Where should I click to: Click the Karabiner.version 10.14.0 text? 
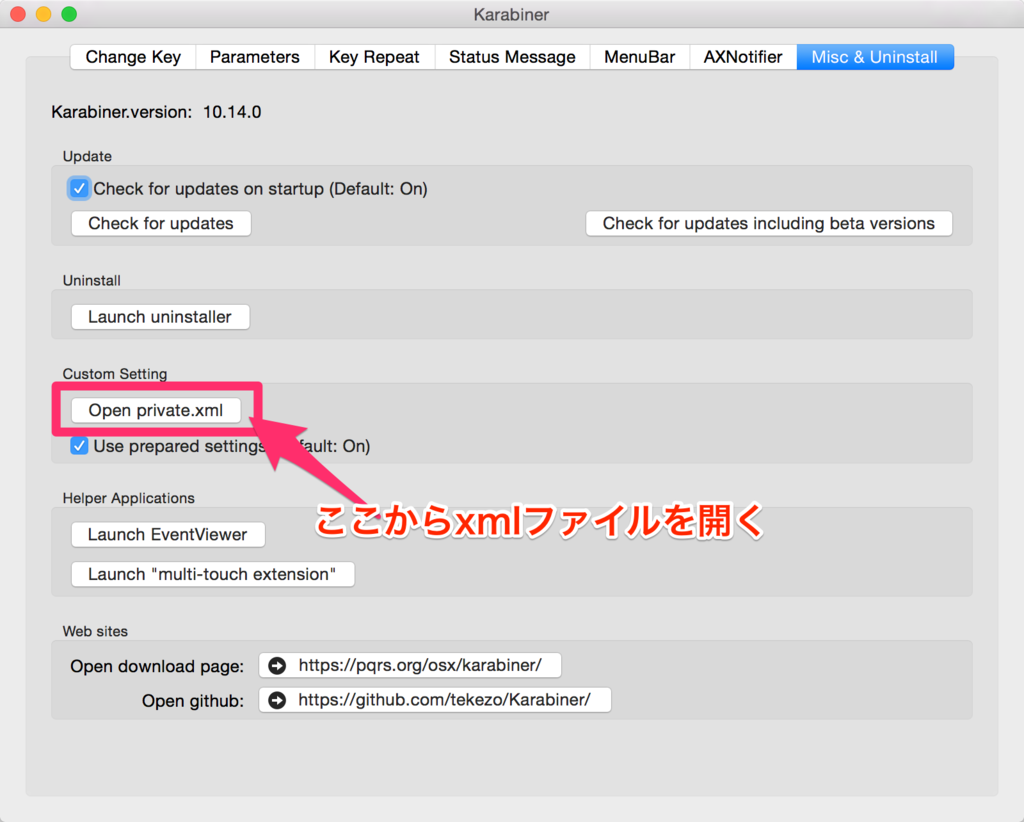[x=156, y=112]
